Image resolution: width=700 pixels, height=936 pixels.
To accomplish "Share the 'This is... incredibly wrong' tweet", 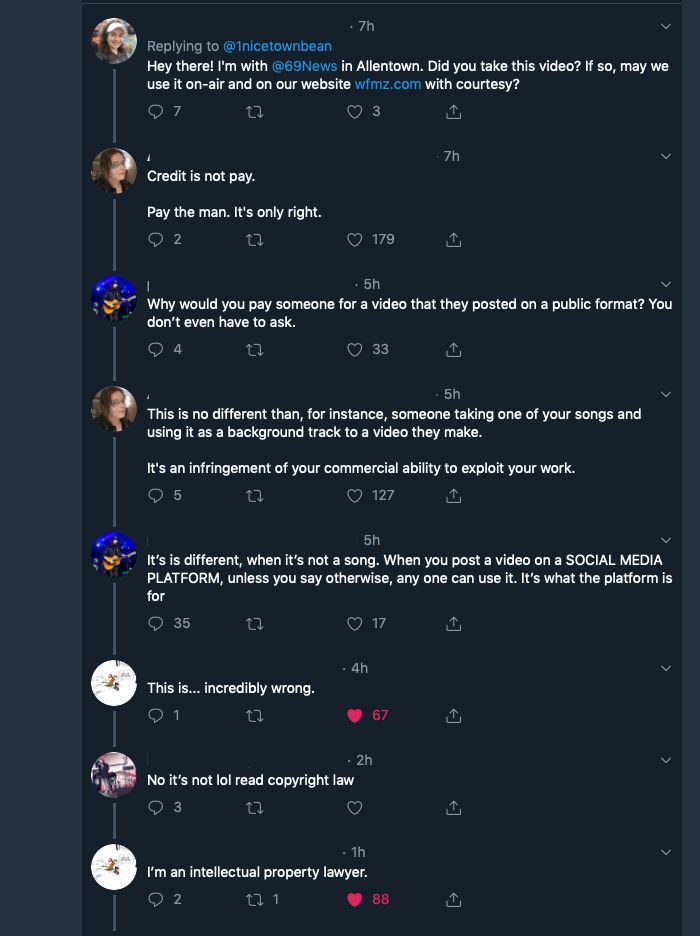I will pos(454,716).
